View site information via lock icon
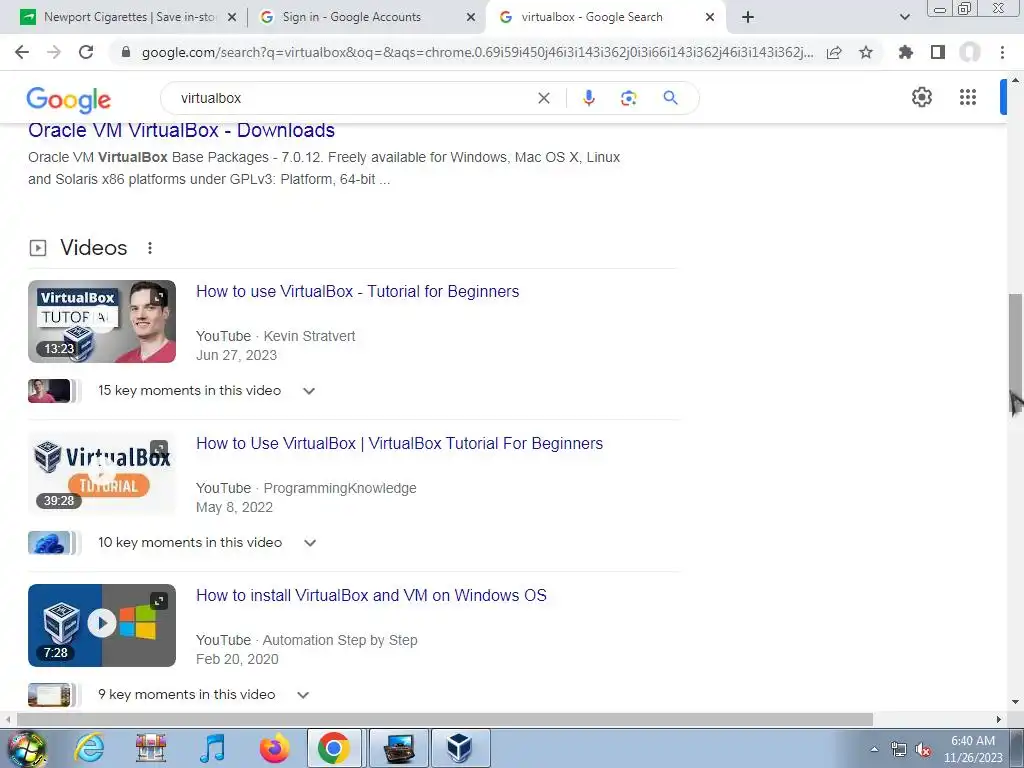This screenshot has width=1024, height=768. (126, 52)
